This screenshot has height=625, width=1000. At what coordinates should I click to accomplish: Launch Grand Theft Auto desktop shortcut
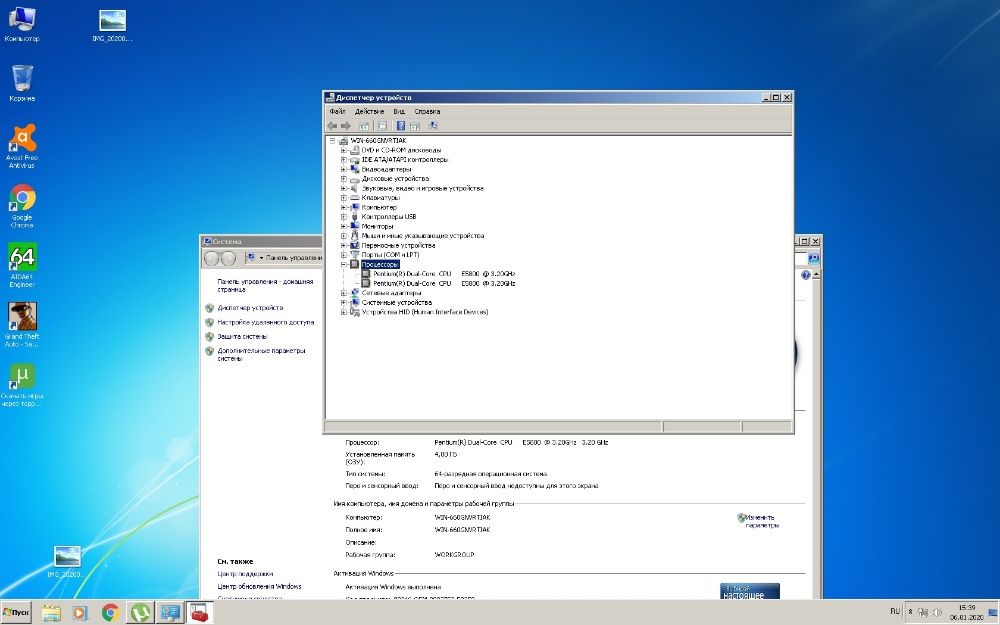(x=22, y=318)
